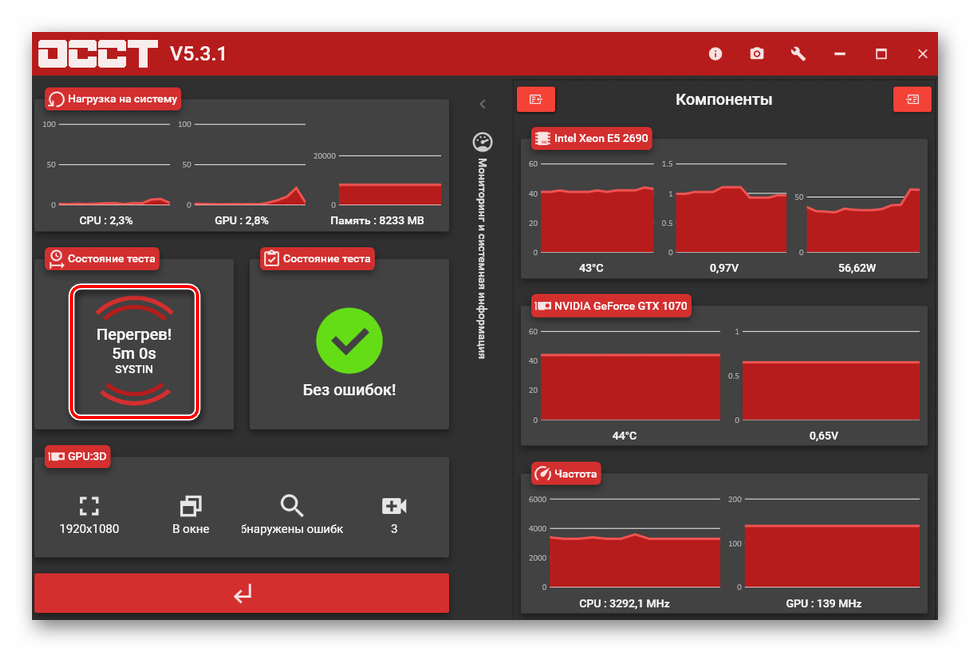Click the right red Компоненты view button
The width and height of the screenshot is (970, 652).
point(912,99)
